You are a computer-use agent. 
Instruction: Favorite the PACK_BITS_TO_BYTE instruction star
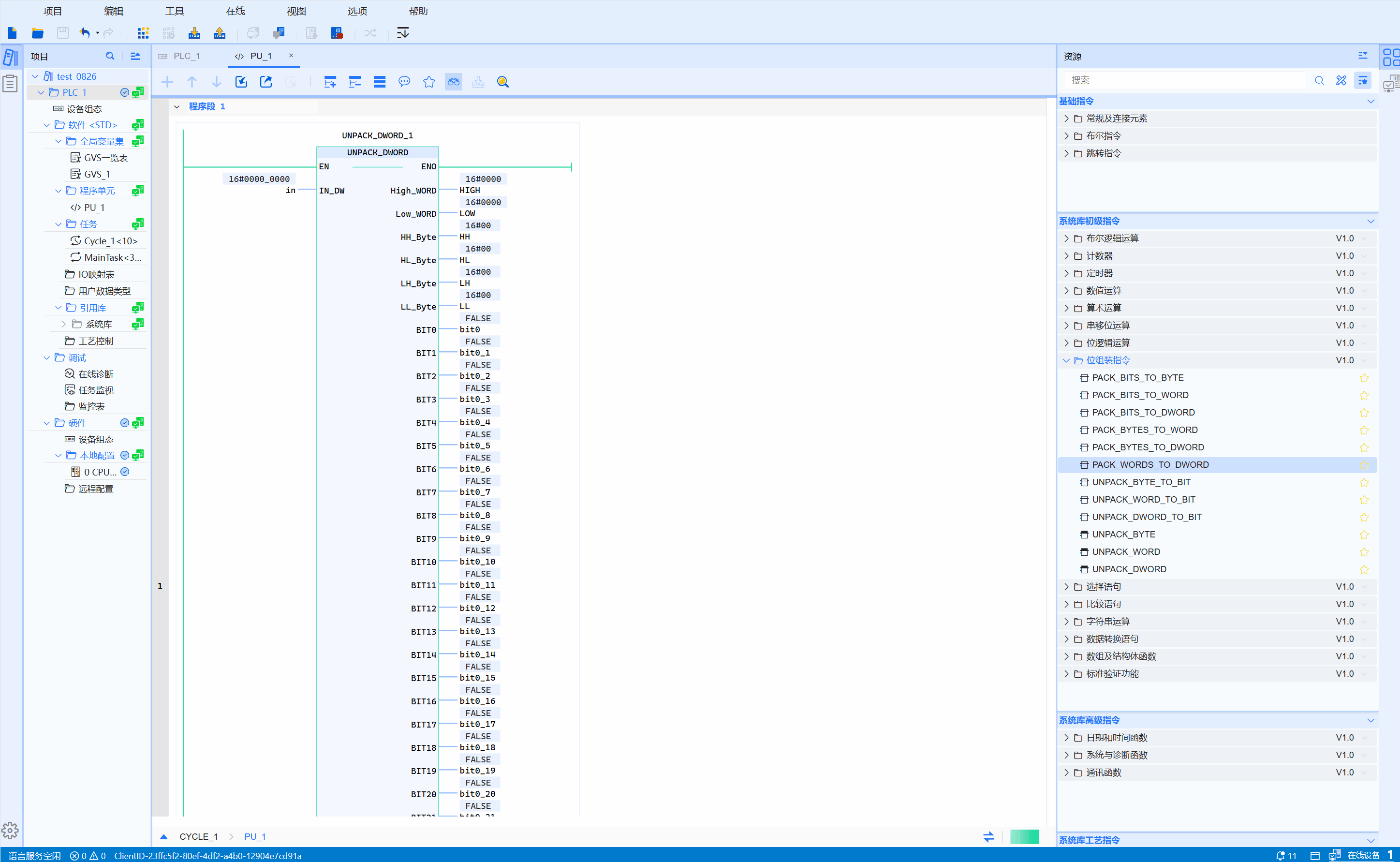1364,378
